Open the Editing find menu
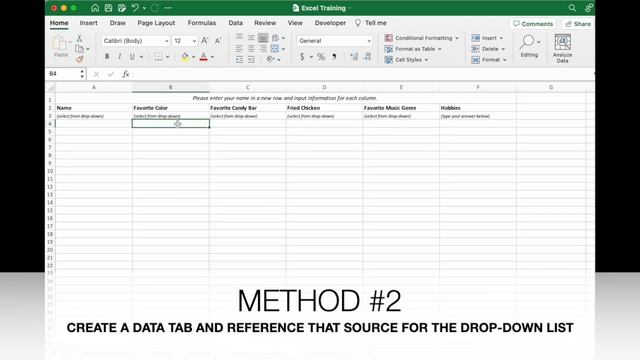This screenshot has height=360, width=640. pos(529,46)
